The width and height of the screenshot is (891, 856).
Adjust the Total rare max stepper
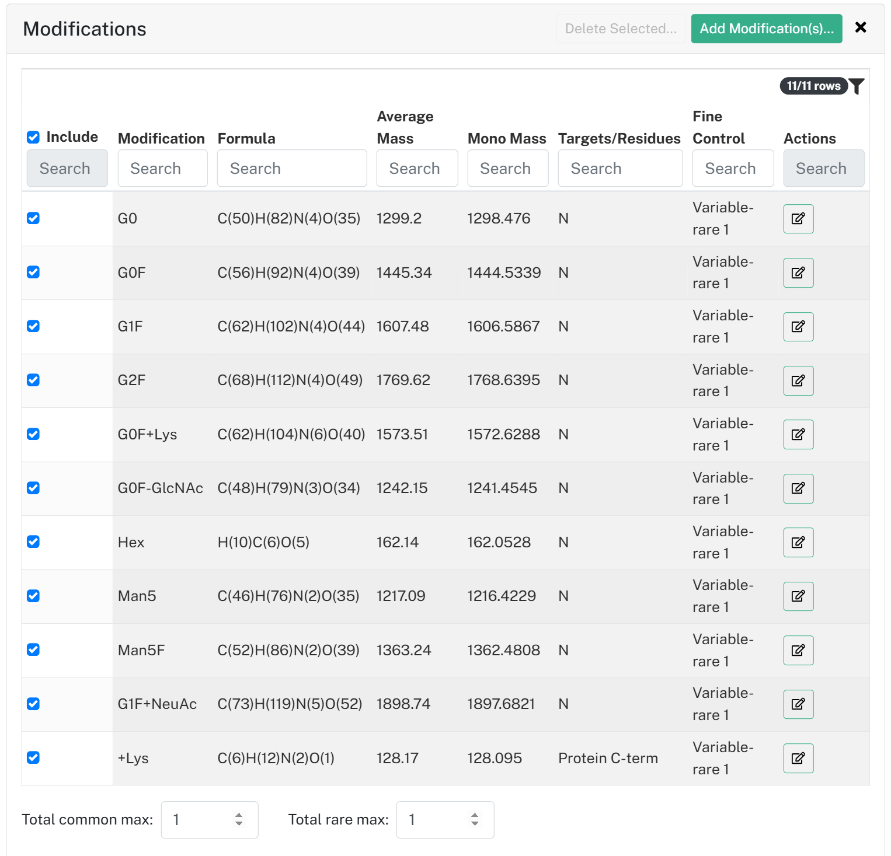(x=474, y=820)
